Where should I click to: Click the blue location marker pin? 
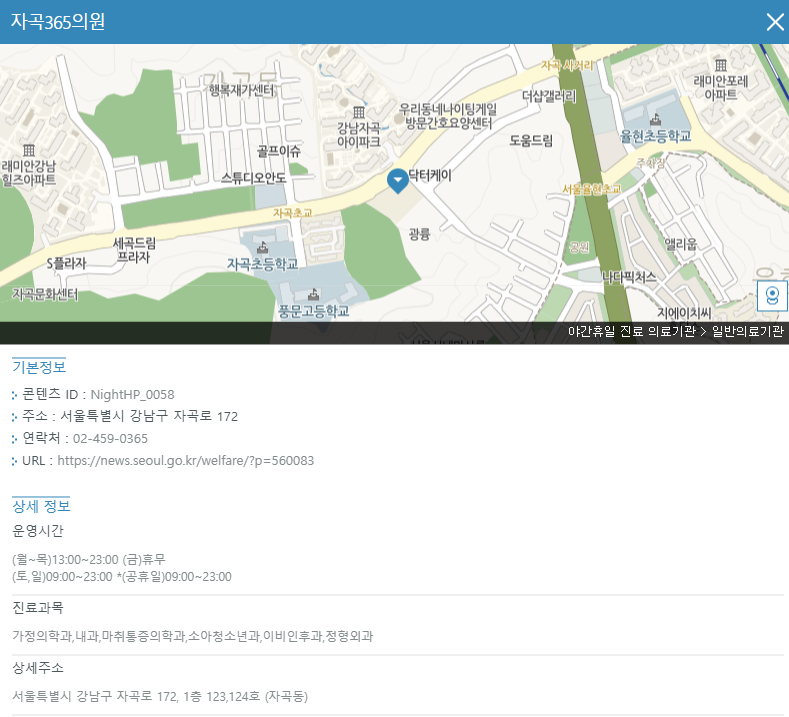(x=398, y=181)
